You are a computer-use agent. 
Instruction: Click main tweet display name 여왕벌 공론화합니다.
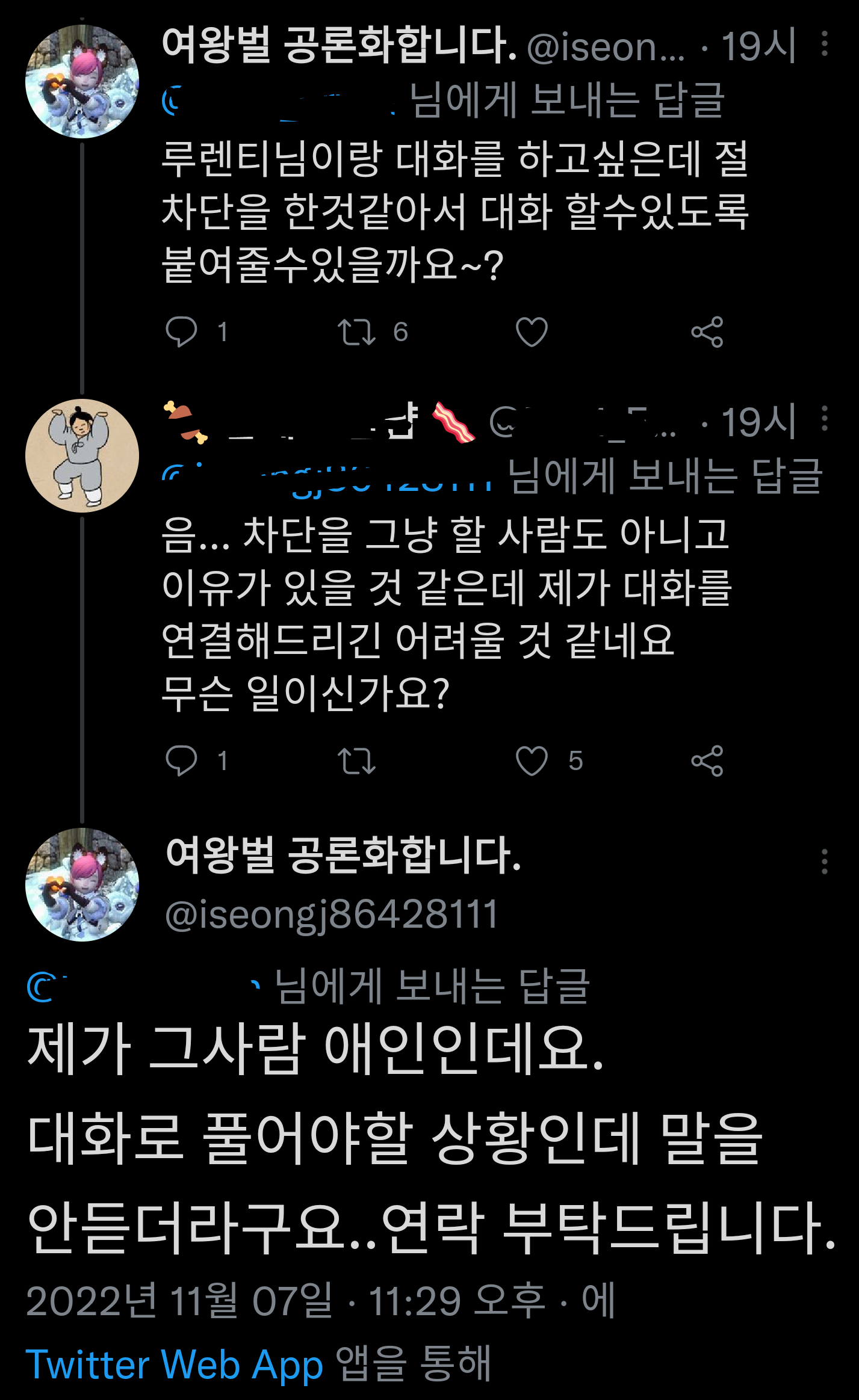(343, 856)
